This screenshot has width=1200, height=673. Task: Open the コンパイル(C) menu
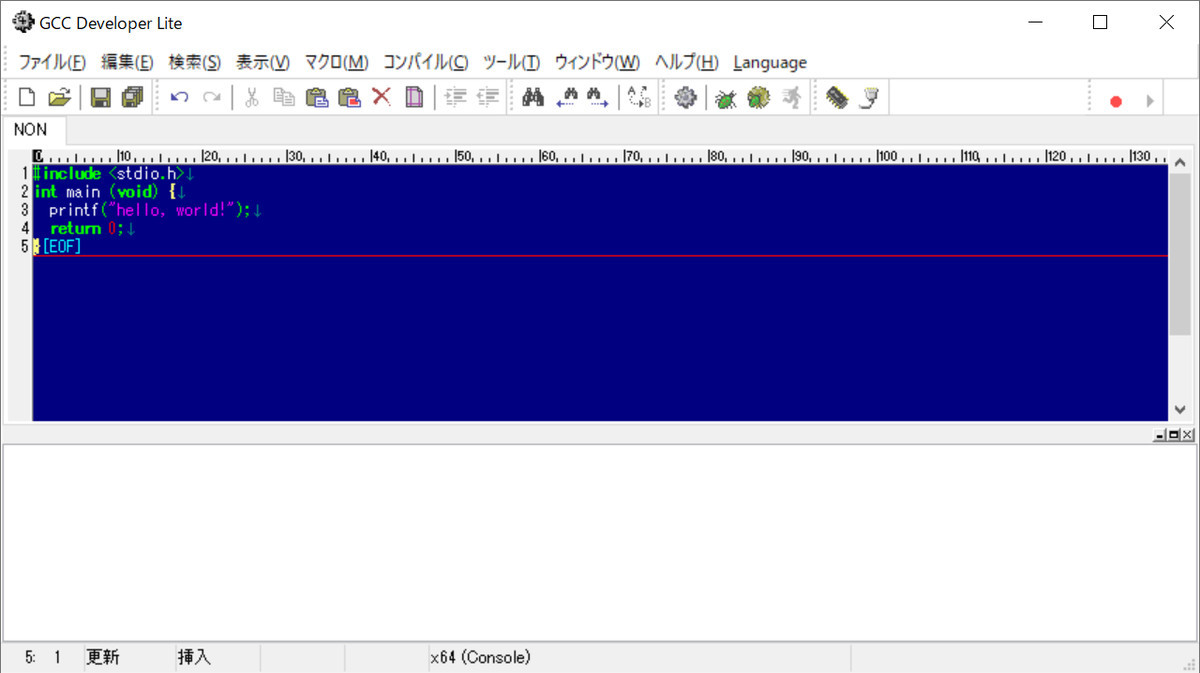[x=425, y=62]
